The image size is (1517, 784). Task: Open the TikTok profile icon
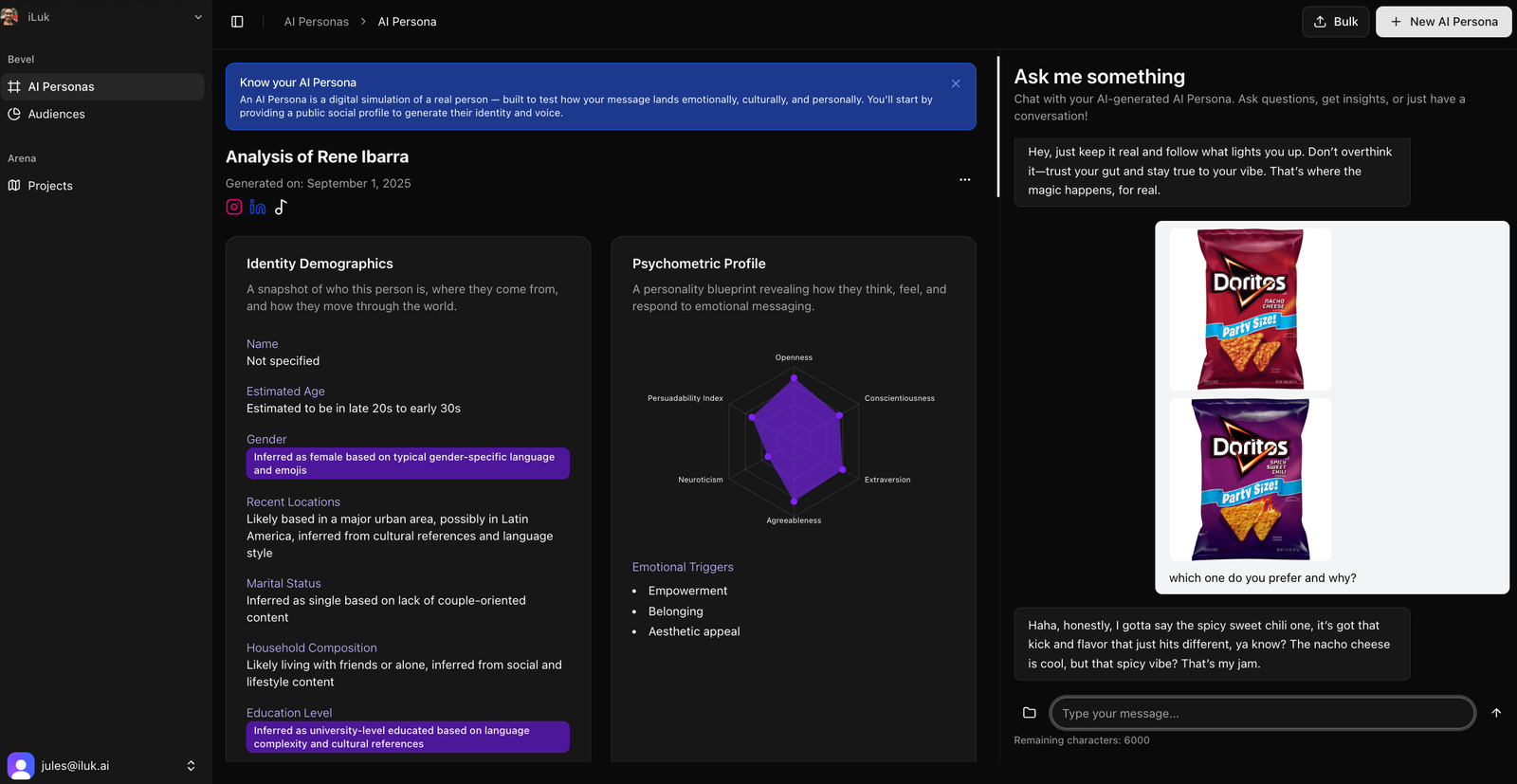(x=281, y=207)
